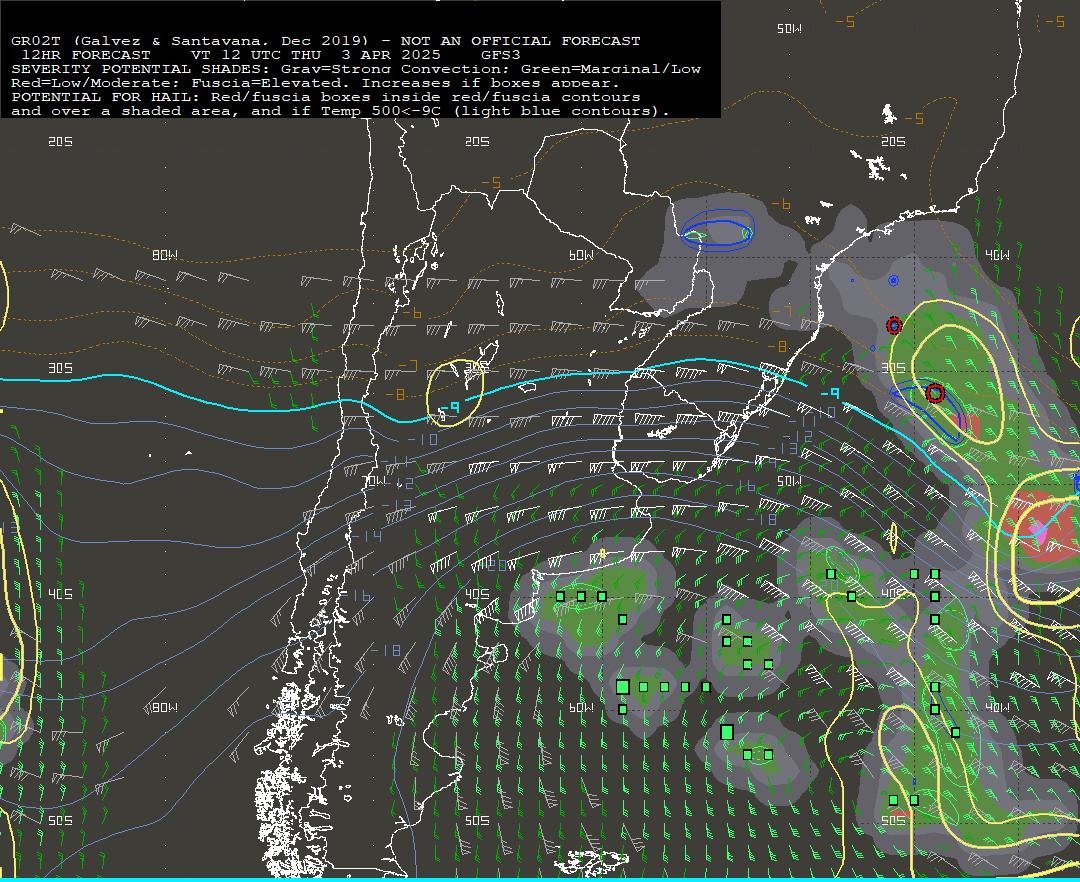Click the fuchsia shaded patch in red area

click(1038, 531)
